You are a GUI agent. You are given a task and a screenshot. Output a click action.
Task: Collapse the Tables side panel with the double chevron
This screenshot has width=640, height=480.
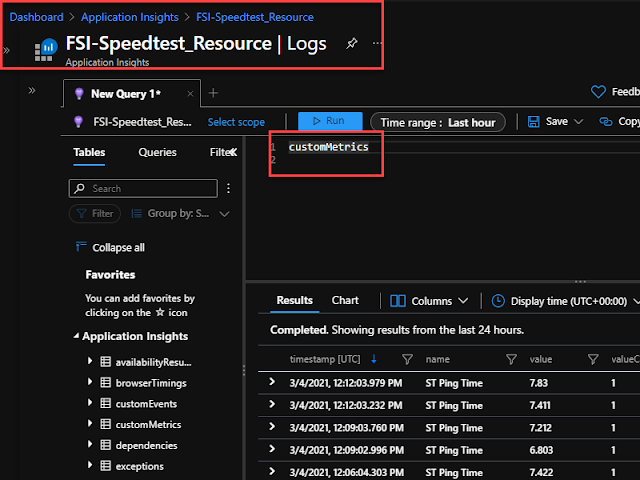233,152
